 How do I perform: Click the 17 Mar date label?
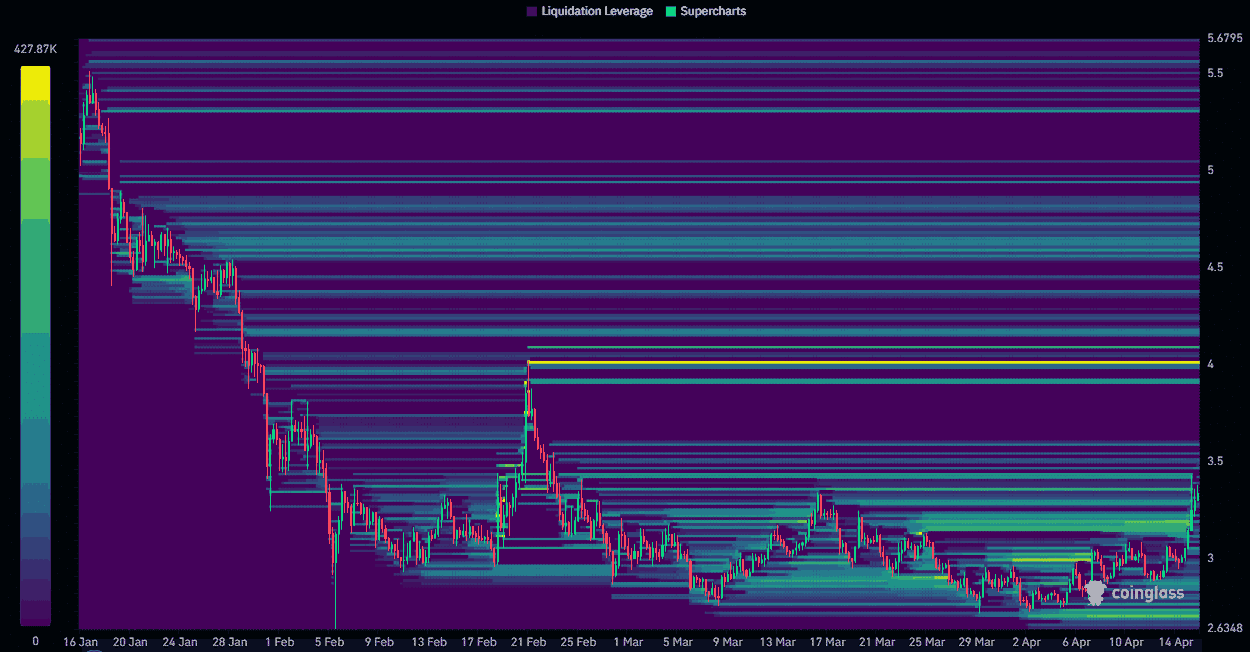828,642
